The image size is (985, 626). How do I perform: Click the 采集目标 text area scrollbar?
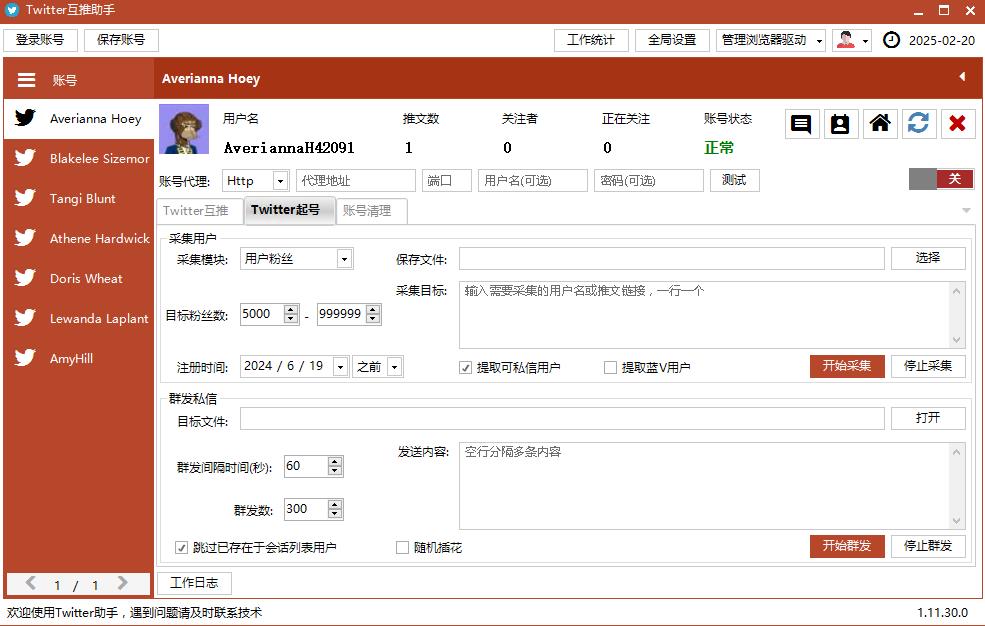pyautogui.click(x=957, y=315)
